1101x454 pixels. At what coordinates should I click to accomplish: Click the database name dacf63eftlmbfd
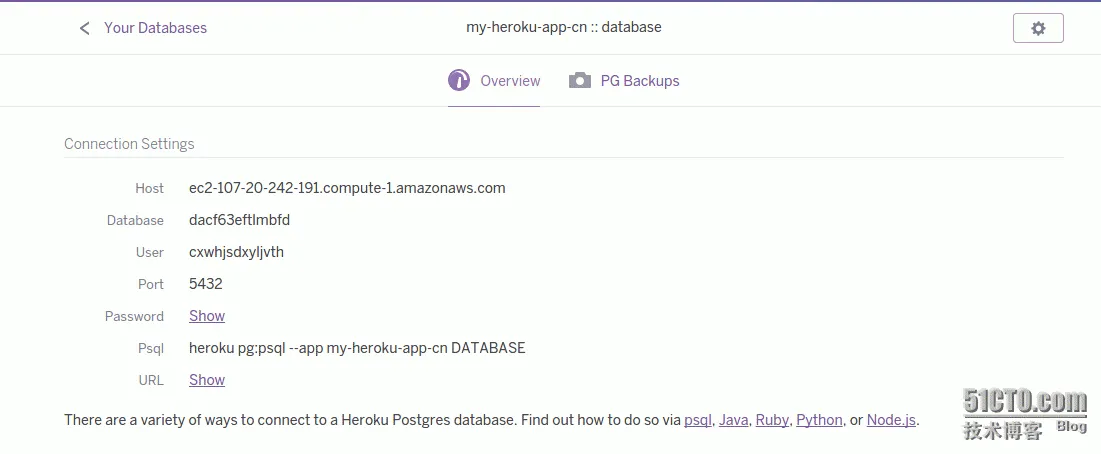pyautogui.click(x=239, y=220)
